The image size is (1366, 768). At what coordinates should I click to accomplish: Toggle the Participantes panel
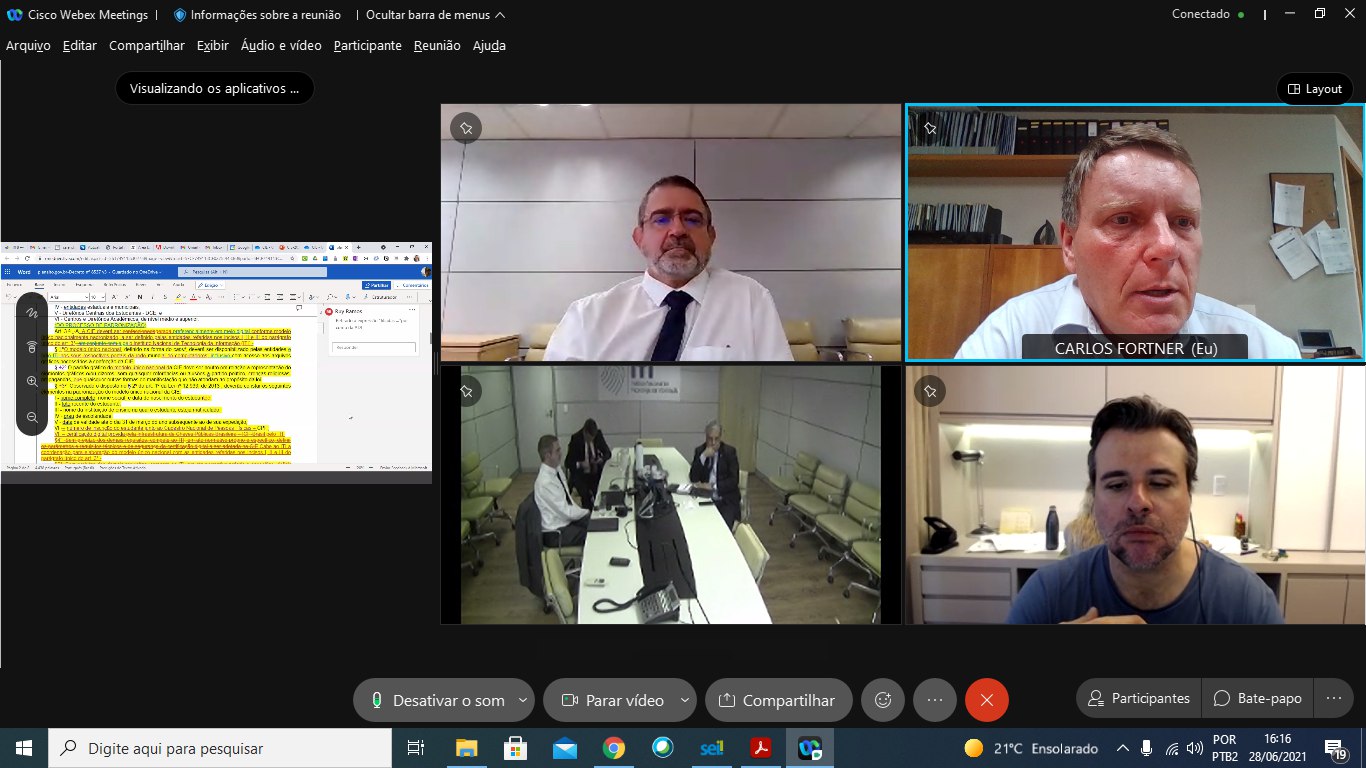tap(1139, 699)
